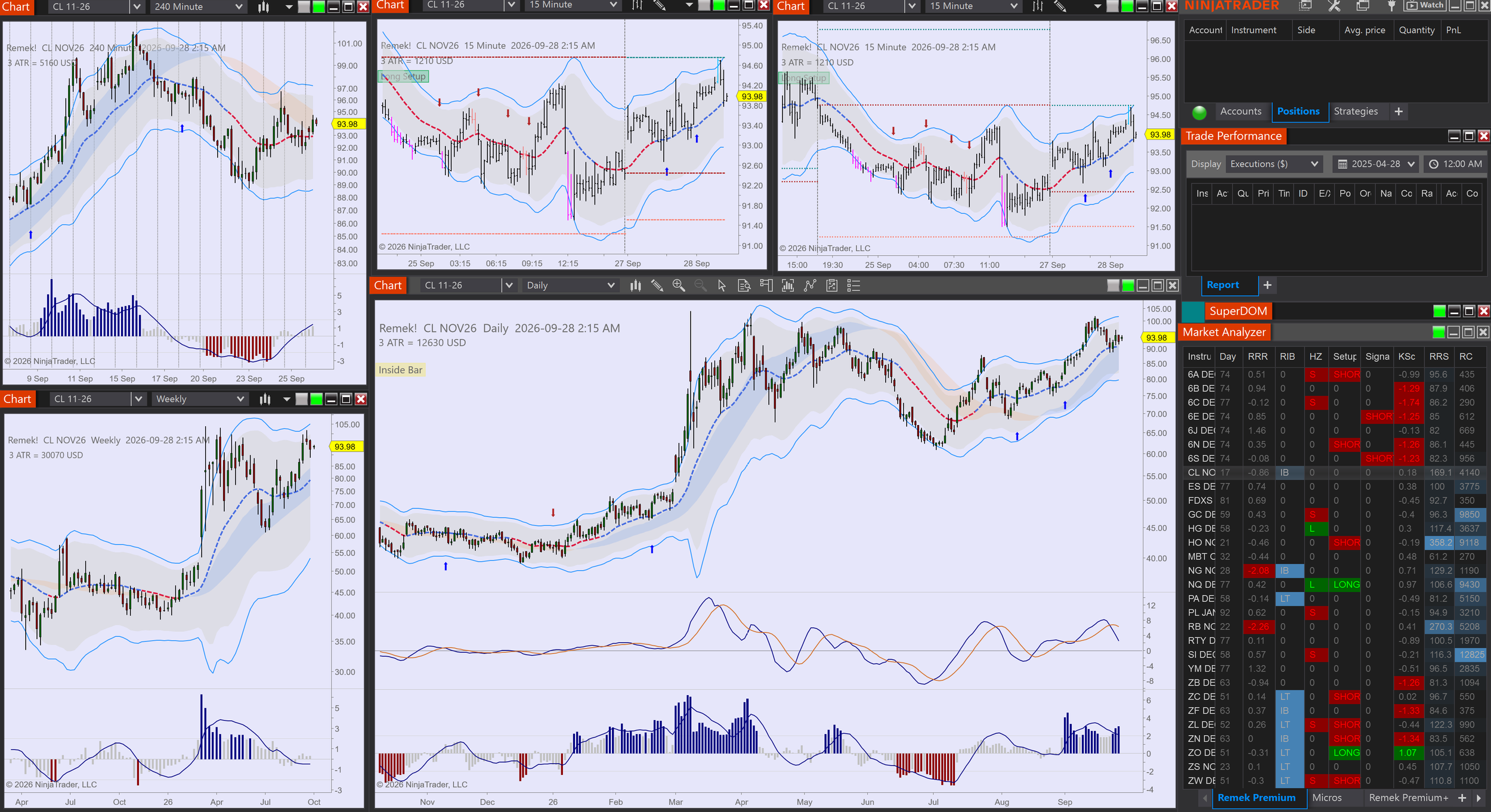Sort Market Analyzer by RRR column header

coord(1258,357)
